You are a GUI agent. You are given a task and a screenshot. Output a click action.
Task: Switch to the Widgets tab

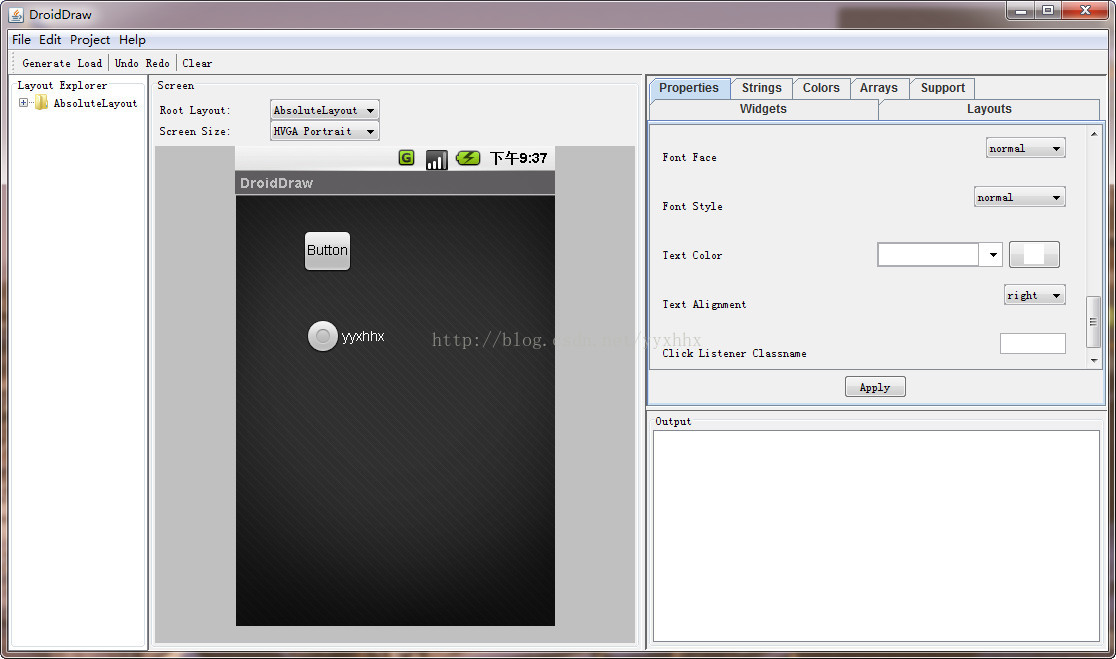[x=763, y=109]
